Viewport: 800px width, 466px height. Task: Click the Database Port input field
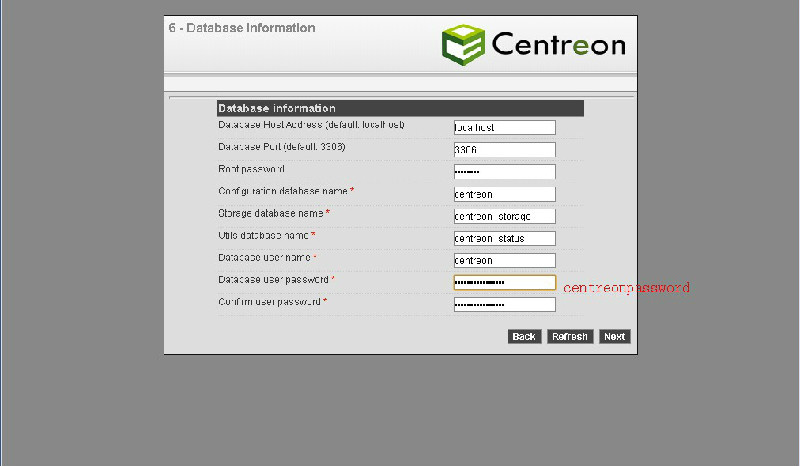504,150
